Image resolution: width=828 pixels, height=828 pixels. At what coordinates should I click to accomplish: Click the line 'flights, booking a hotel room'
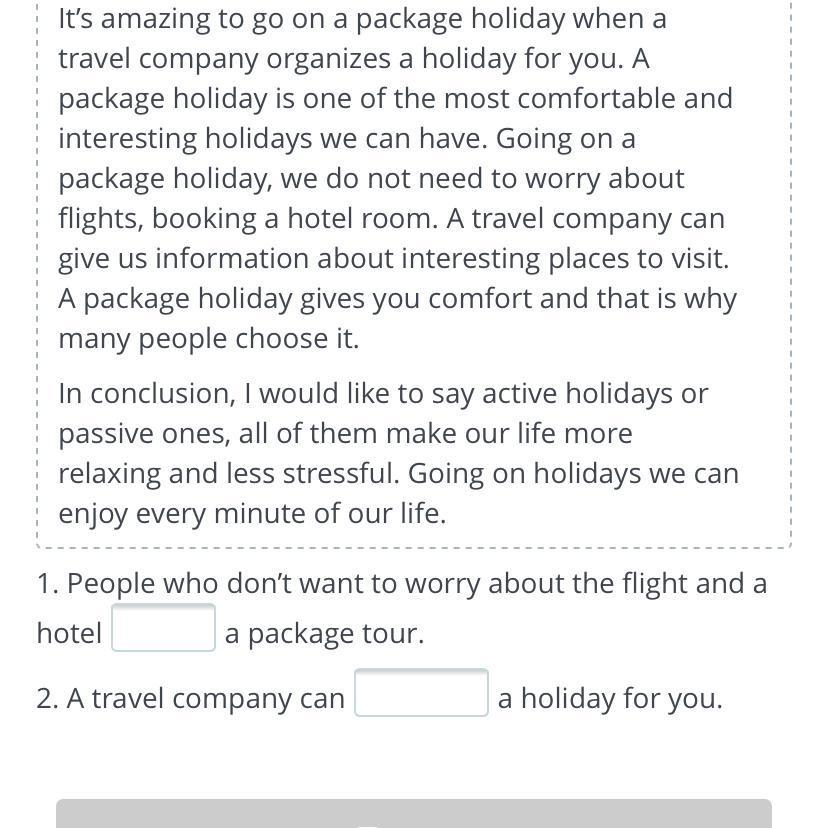[x=391, y=219]
